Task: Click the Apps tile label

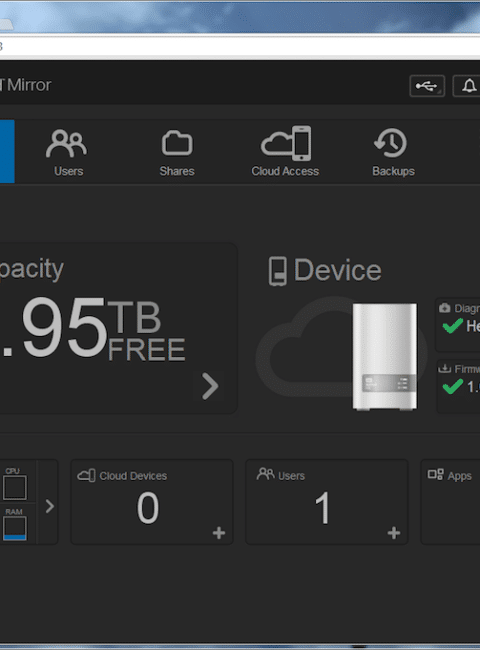Action: pyautogui.click(x=460, y=476)
